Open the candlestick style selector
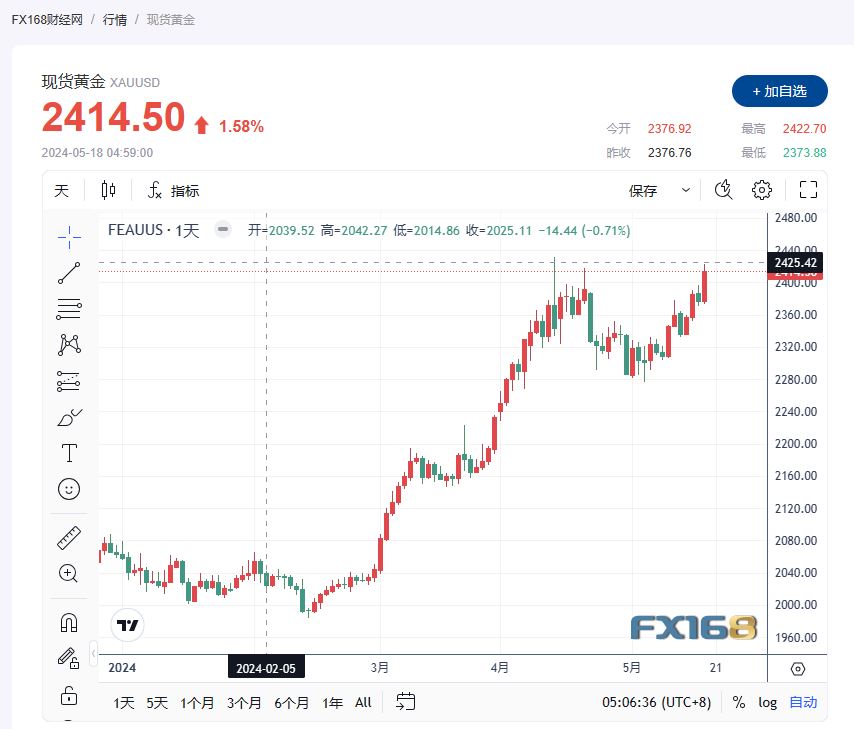 [x=108, y=189]
